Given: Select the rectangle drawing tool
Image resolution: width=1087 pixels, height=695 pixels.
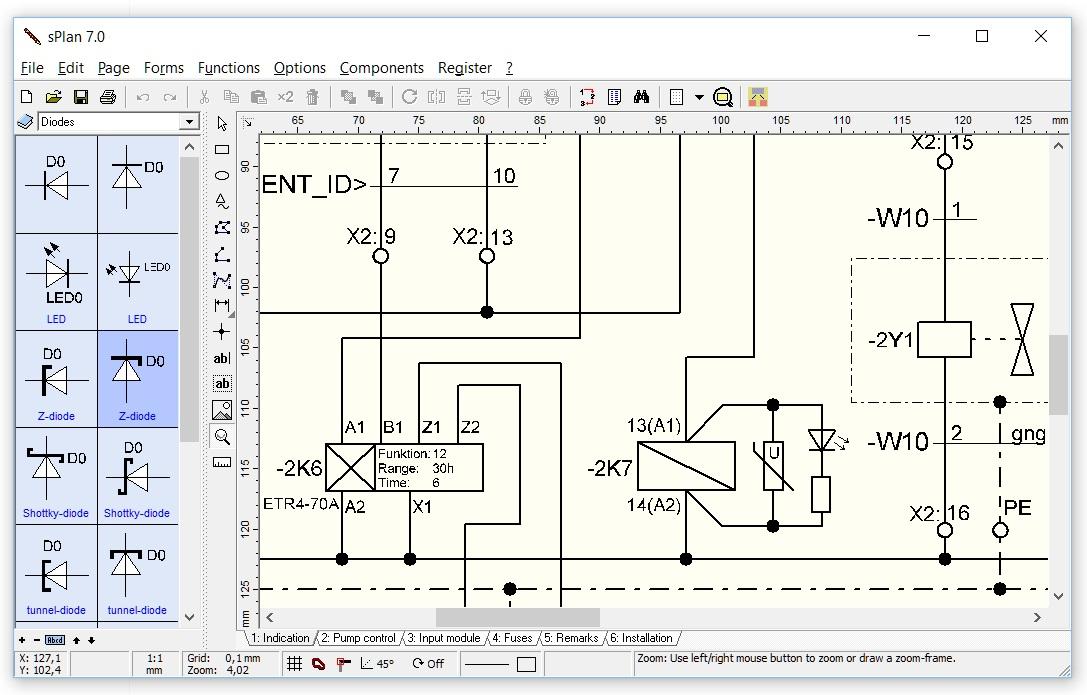Looking at the screenshot, I should pos(222,150).
